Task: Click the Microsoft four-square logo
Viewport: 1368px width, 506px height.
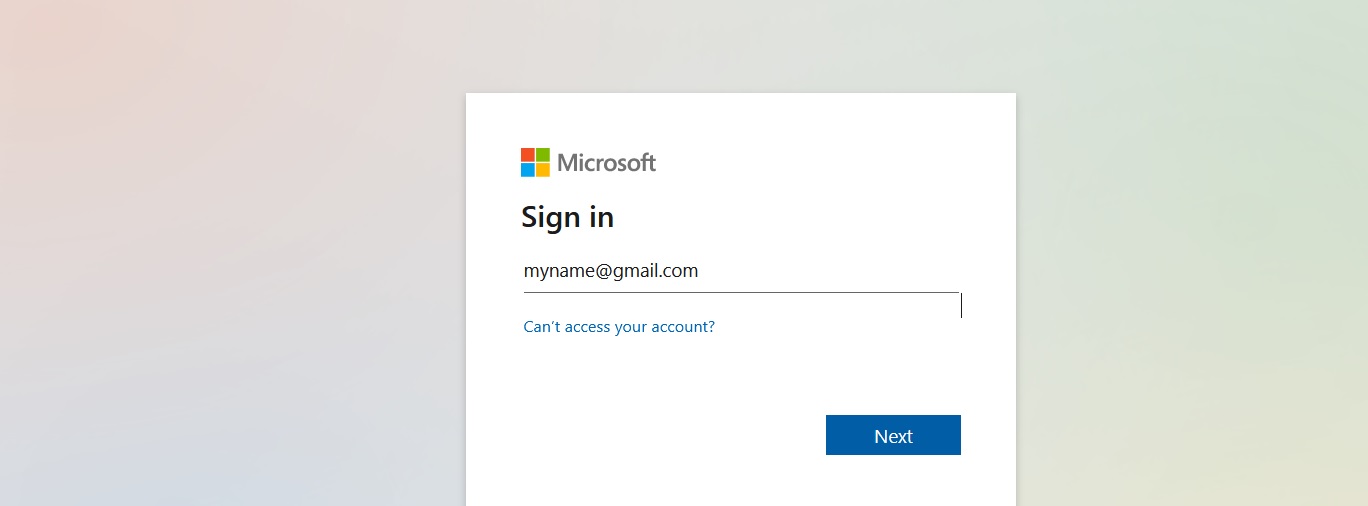Action: coord(535,162)
